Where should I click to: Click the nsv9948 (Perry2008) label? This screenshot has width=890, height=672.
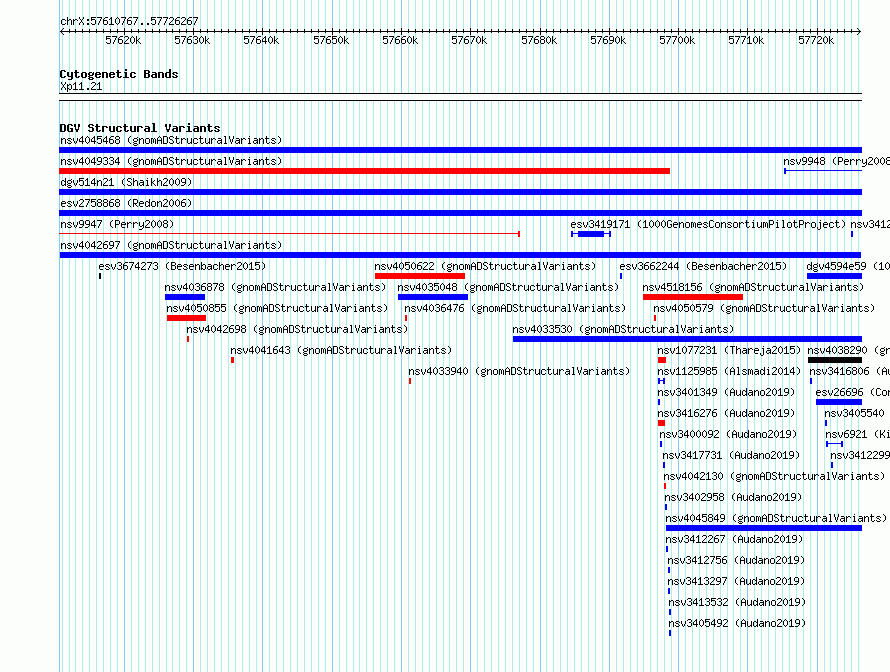837,161
